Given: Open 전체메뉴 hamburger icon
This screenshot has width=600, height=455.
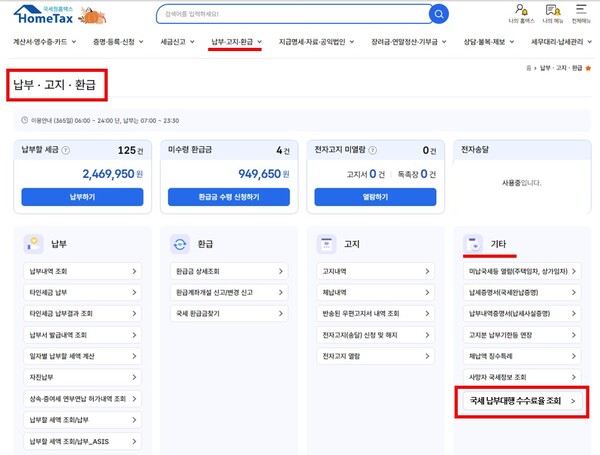Looking at the screenshot, I should (580, 11).
